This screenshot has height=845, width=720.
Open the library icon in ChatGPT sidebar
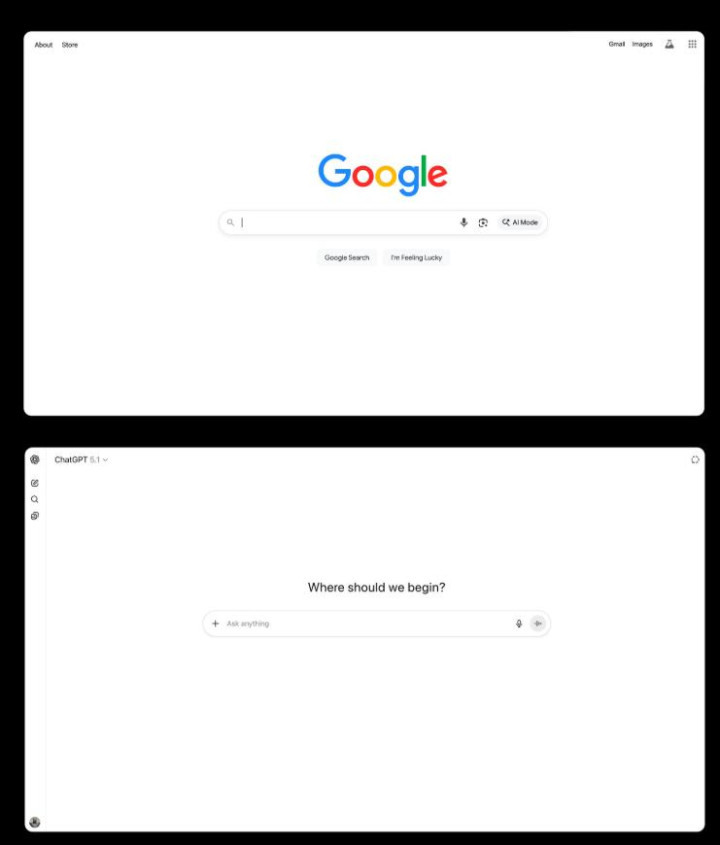(35, 516)
